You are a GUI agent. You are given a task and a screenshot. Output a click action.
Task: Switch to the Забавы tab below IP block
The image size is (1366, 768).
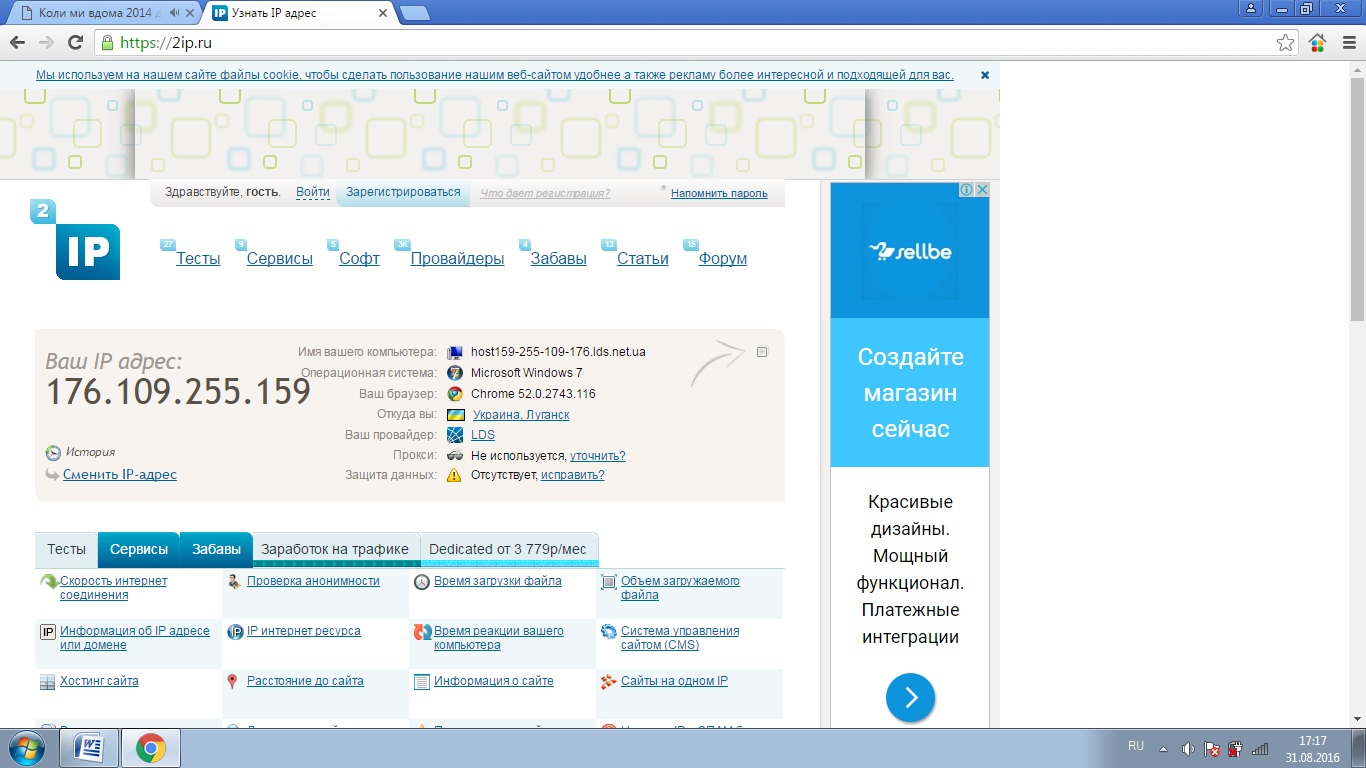pos(216,549)
